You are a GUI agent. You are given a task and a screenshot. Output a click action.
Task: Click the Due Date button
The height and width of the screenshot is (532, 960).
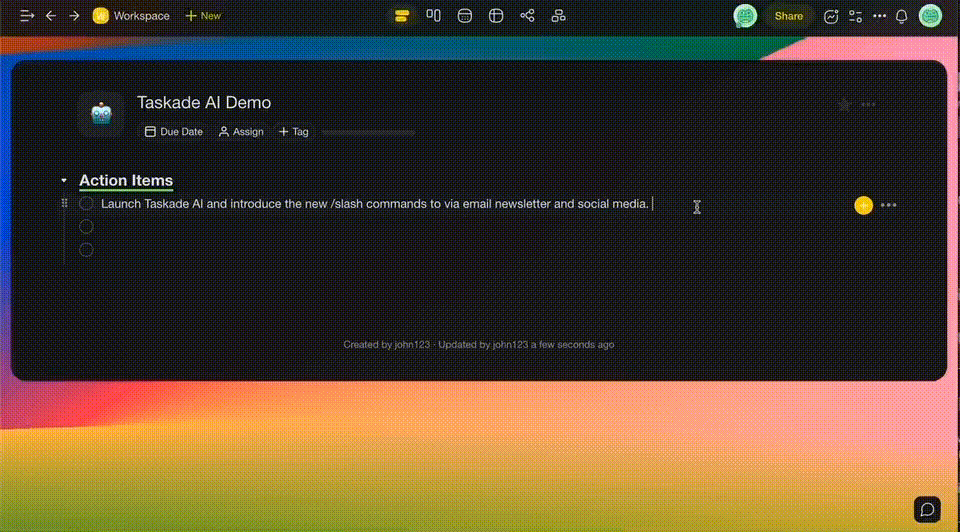tap(174, 132)
